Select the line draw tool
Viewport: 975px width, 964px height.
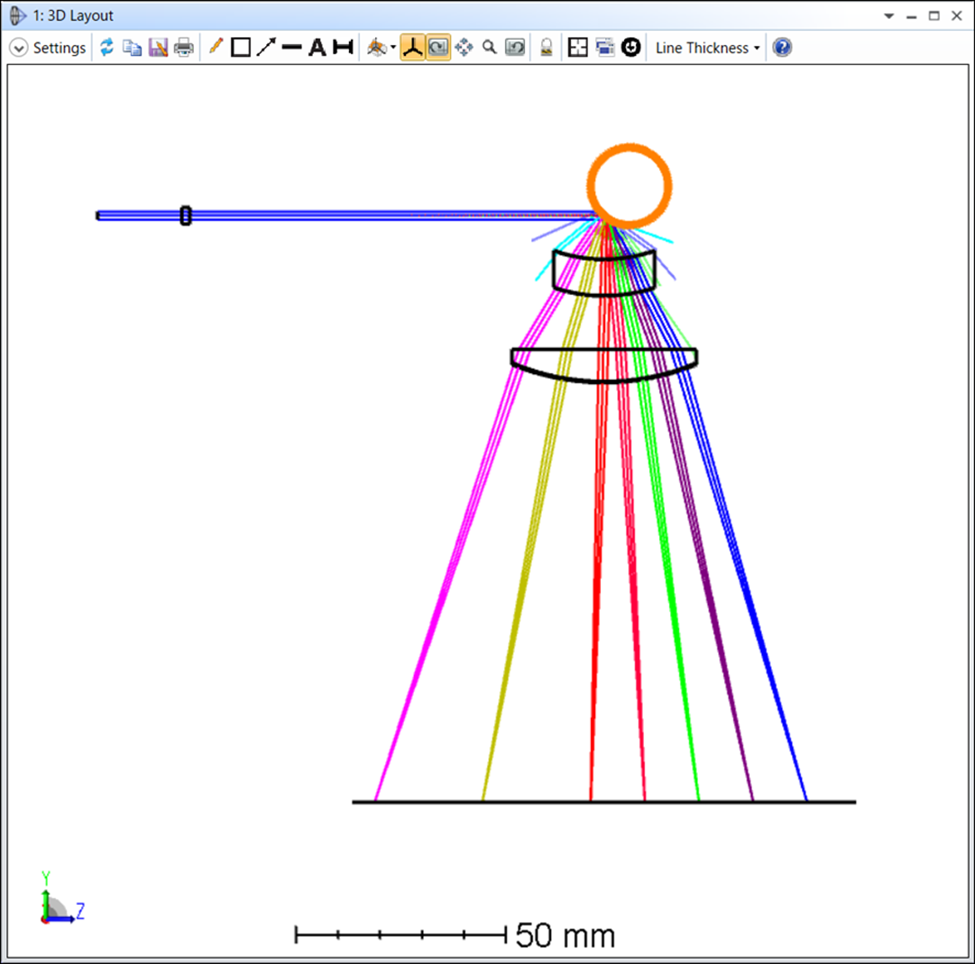pyautogui.click(x=292, y=47)
